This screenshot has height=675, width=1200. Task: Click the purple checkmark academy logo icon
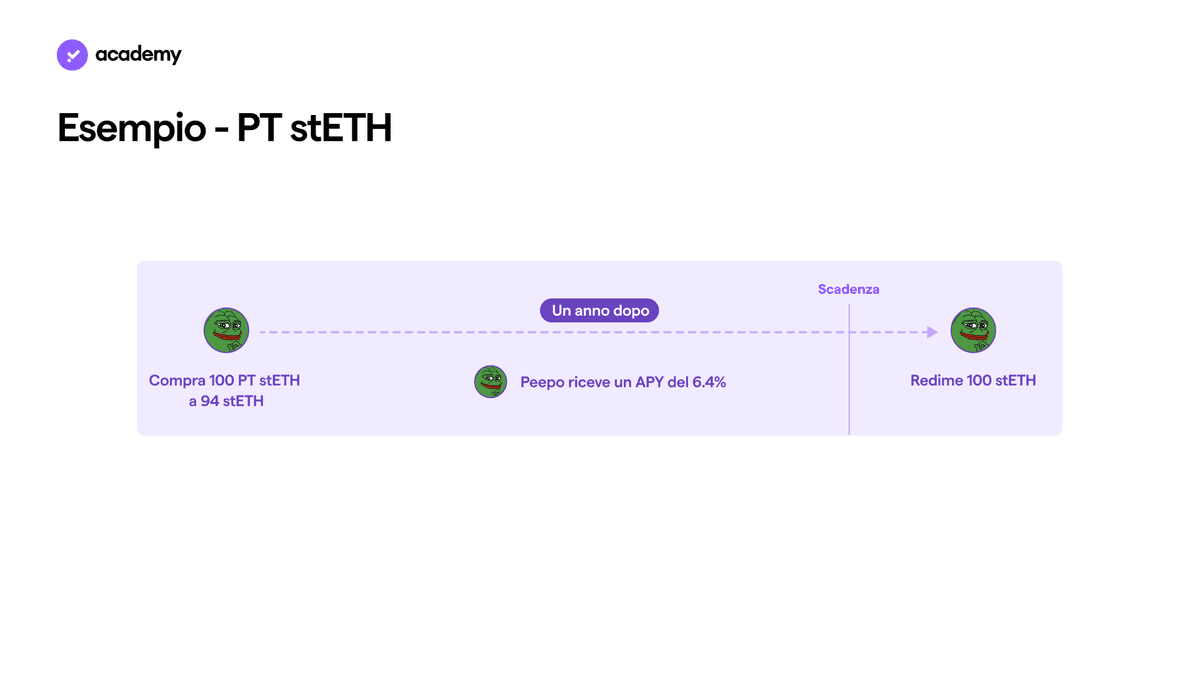coord(73,55)
